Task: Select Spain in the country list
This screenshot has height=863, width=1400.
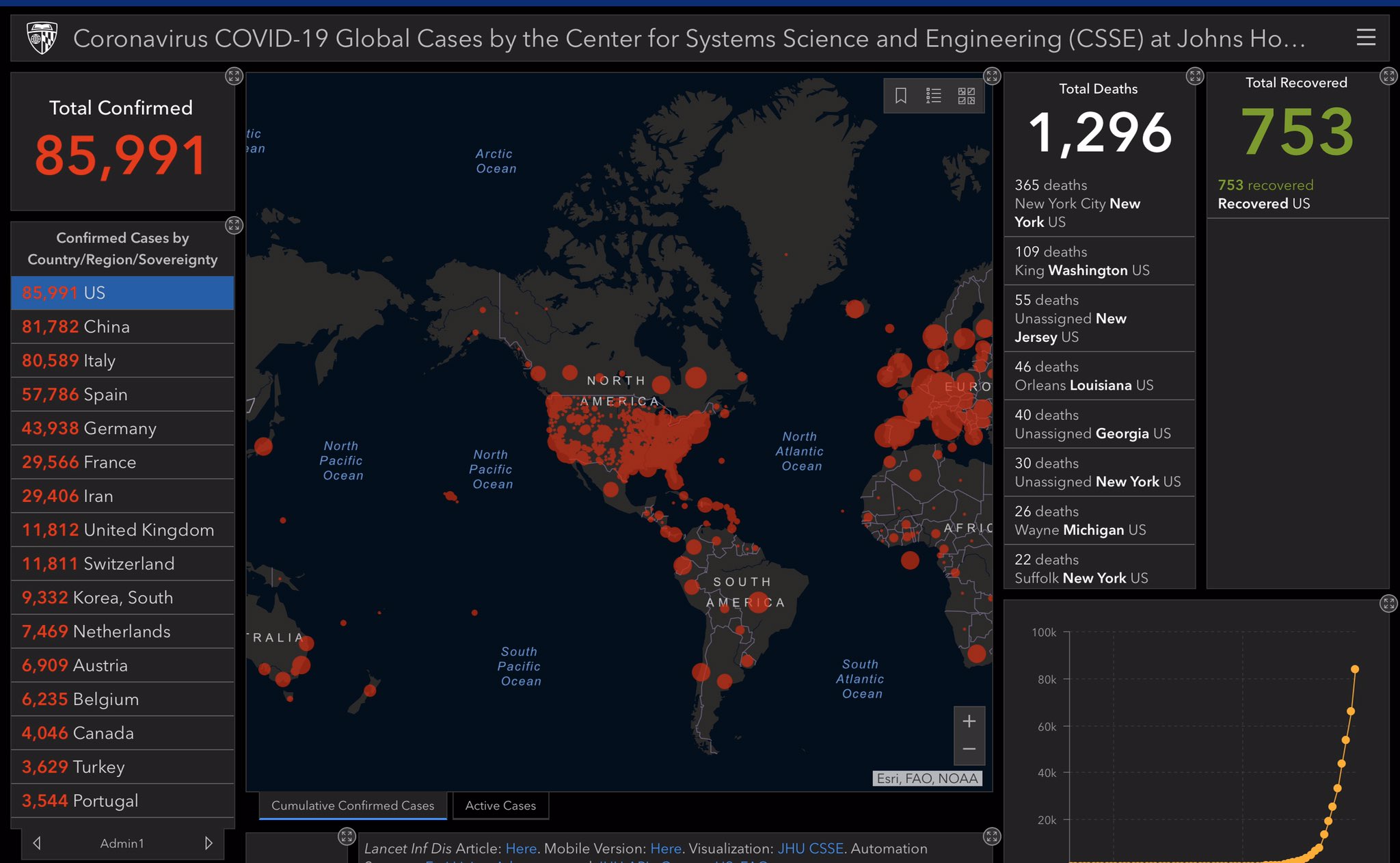Action: (122, 395)
